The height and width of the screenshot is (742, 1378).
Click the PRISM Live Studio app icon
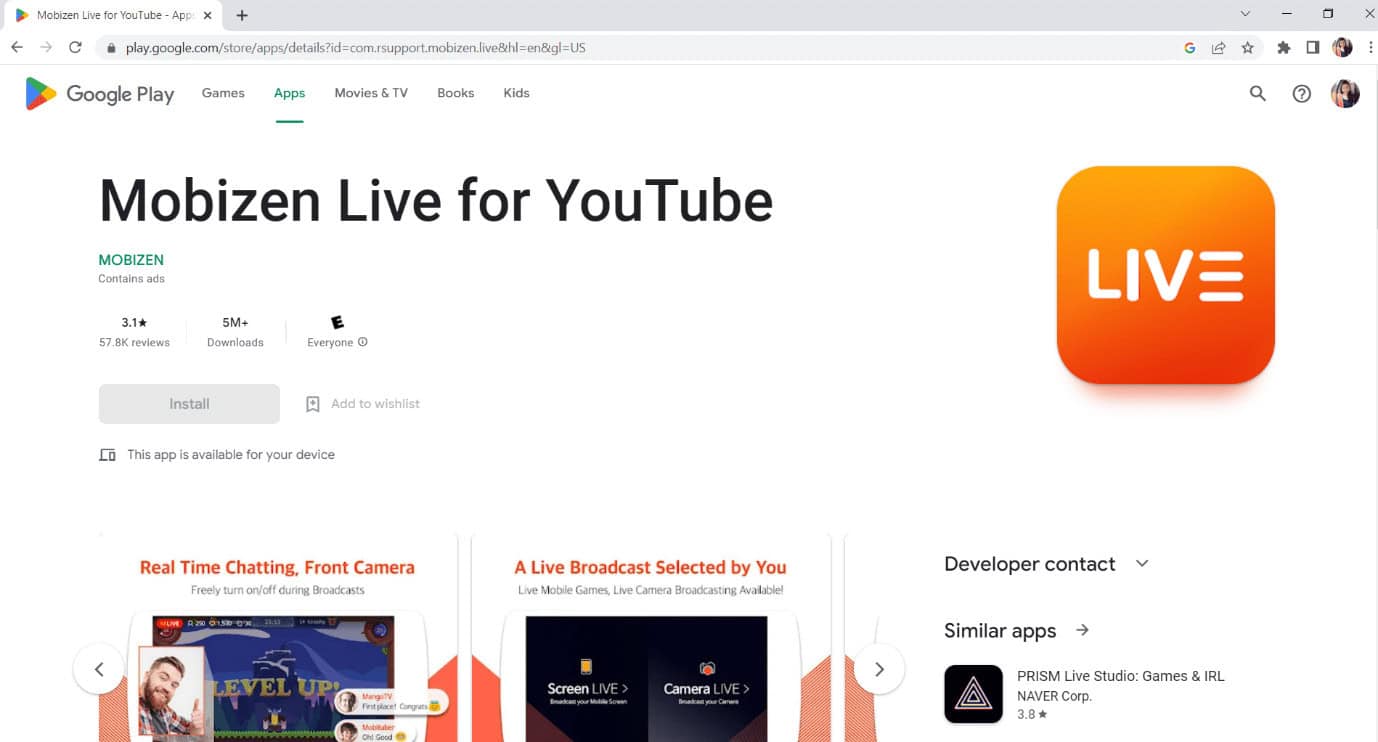(972, 693)
